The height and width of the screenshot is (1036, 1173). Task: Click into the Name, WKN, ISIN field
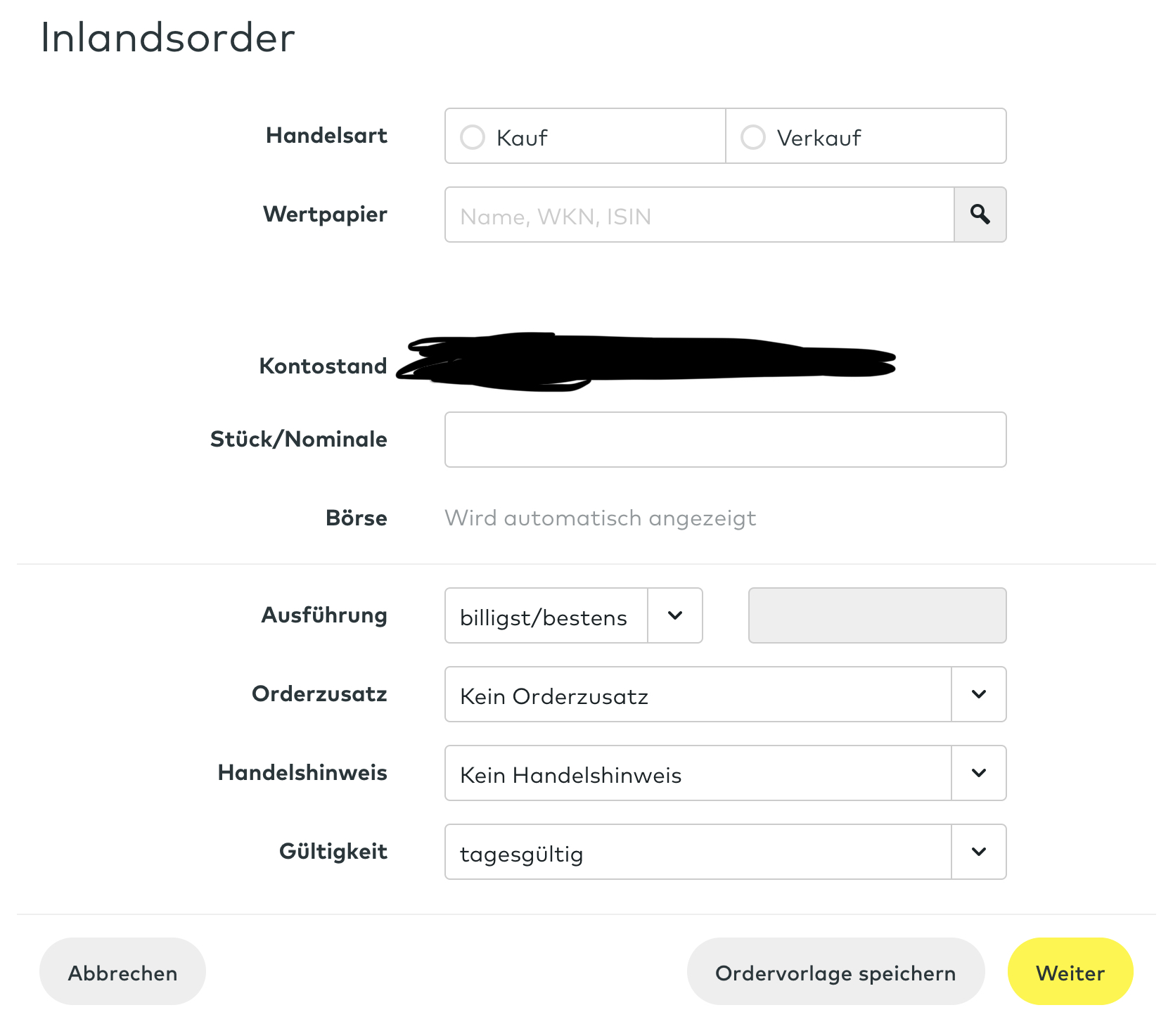(699, 215)
